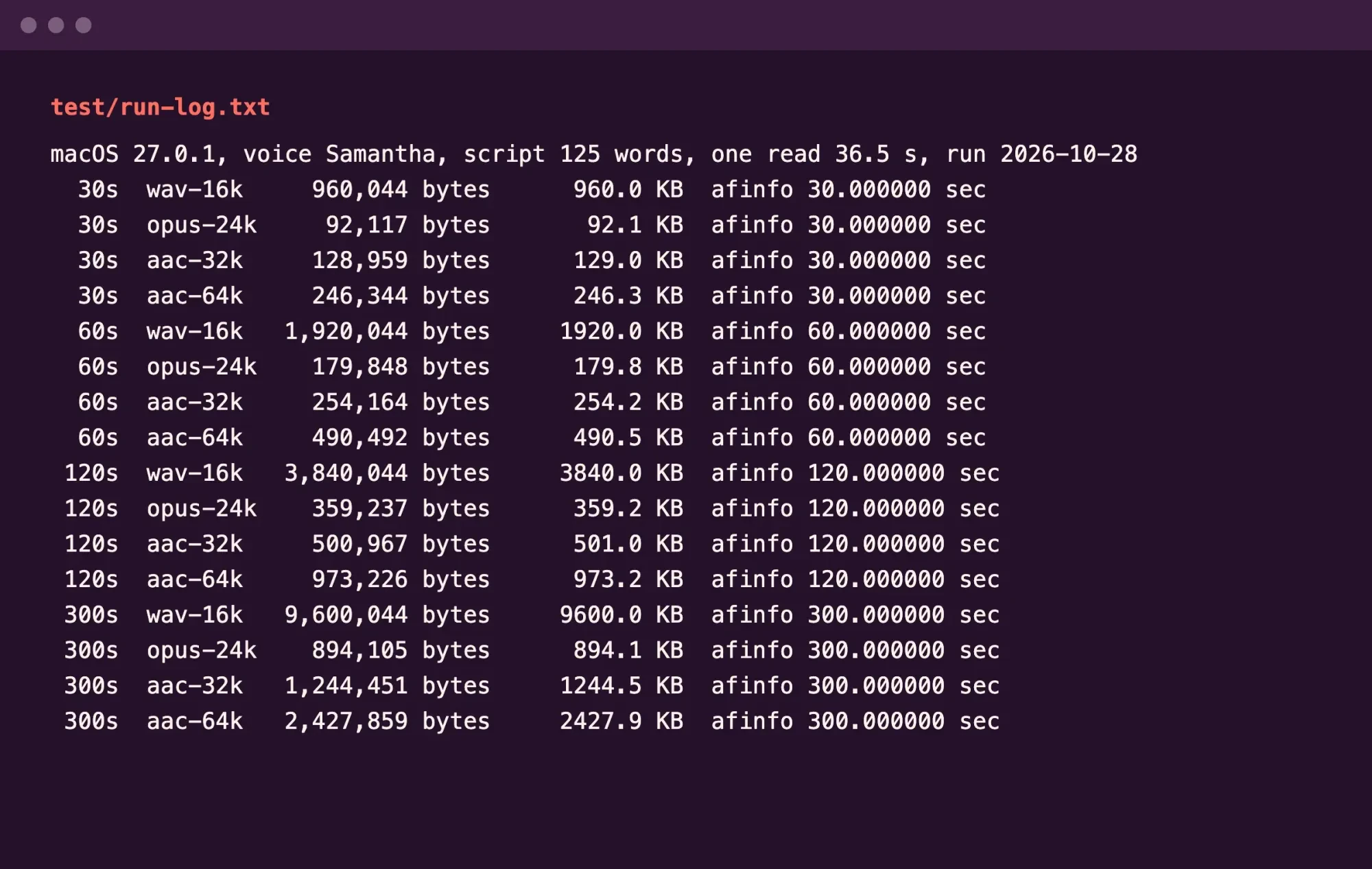Click the 894,105 bytes value

pyautogui.click(x=401, y=650)
